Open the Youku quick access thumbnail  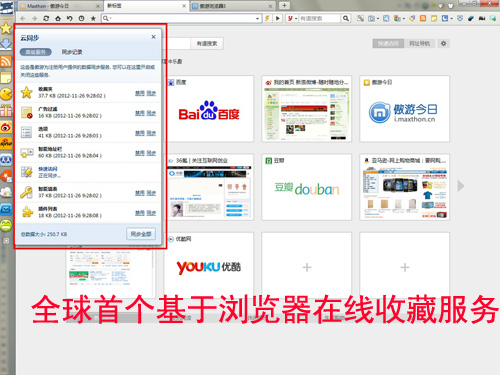209,266
